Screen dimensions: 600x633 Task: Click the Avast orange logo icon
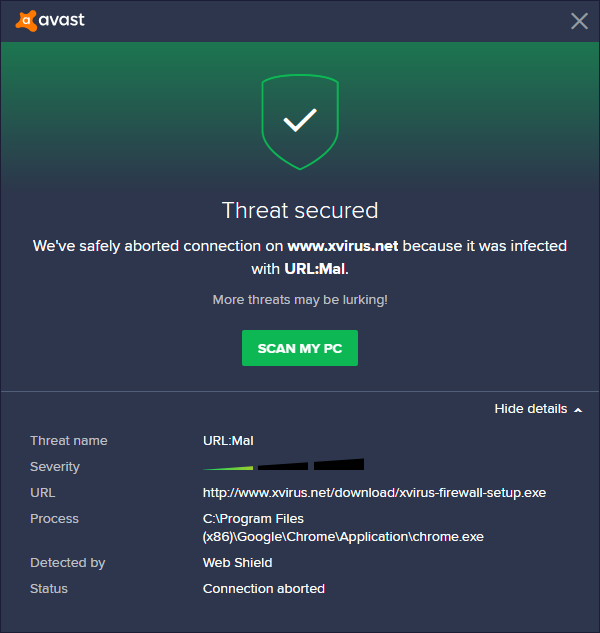pyautogui.click(x=25, y=20)
